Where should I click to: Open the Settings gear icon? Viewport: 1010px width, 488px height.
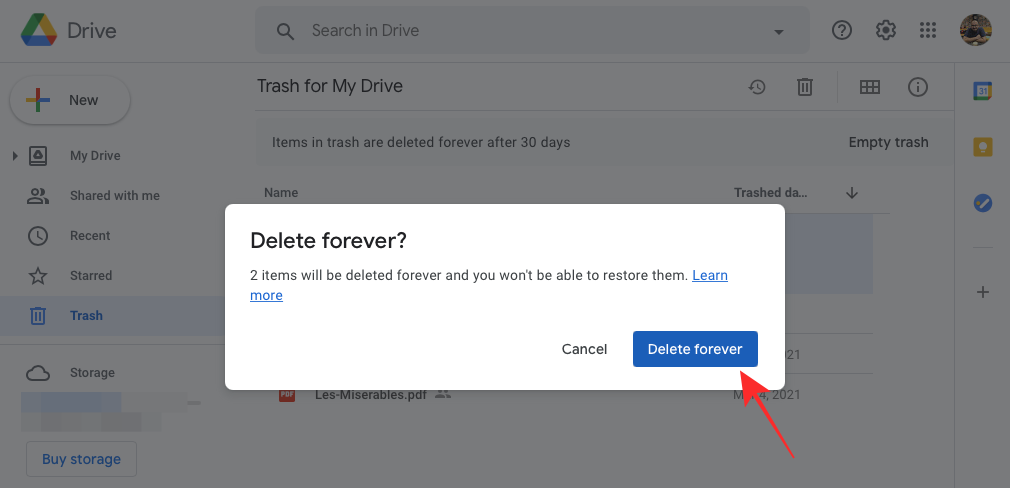click(886, 30)
